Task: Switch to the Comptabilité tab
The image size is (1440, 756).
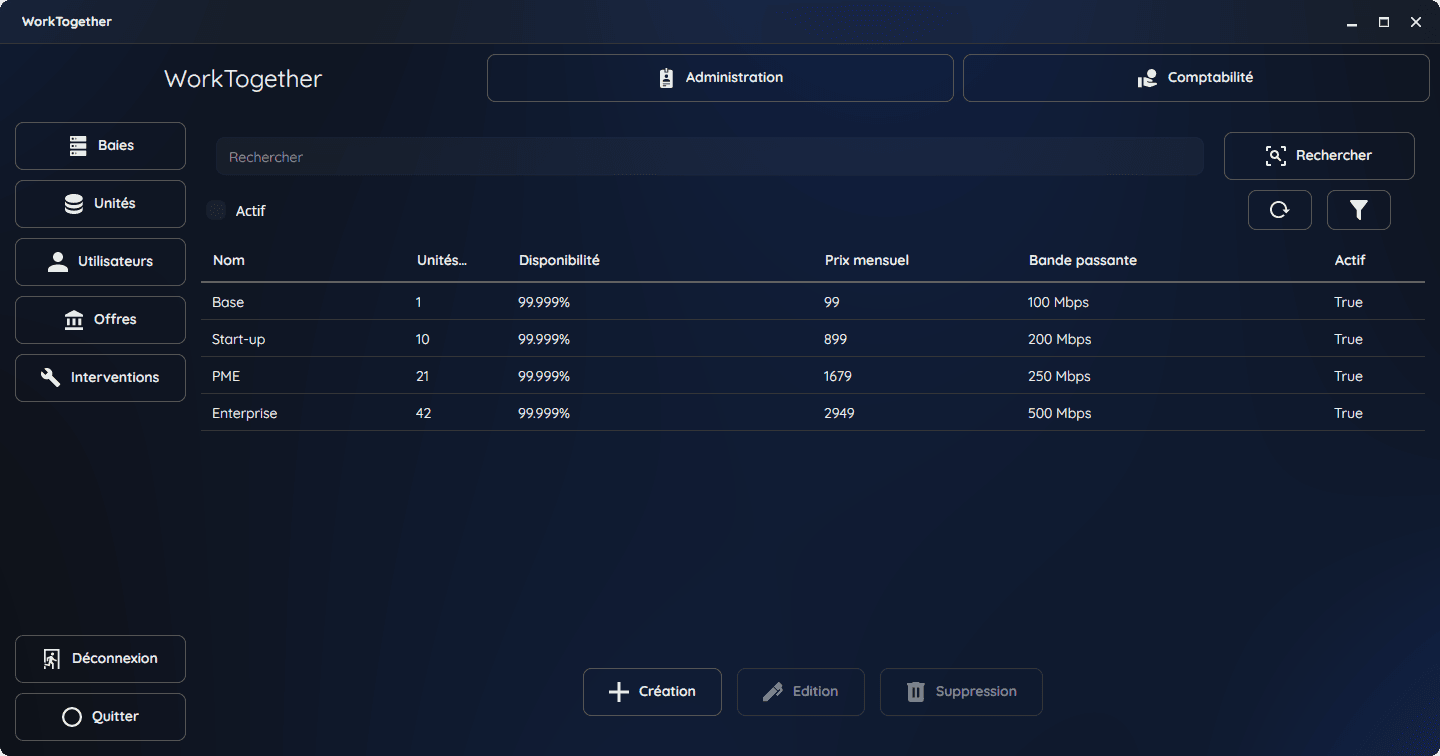Action: coord(1196,78)
